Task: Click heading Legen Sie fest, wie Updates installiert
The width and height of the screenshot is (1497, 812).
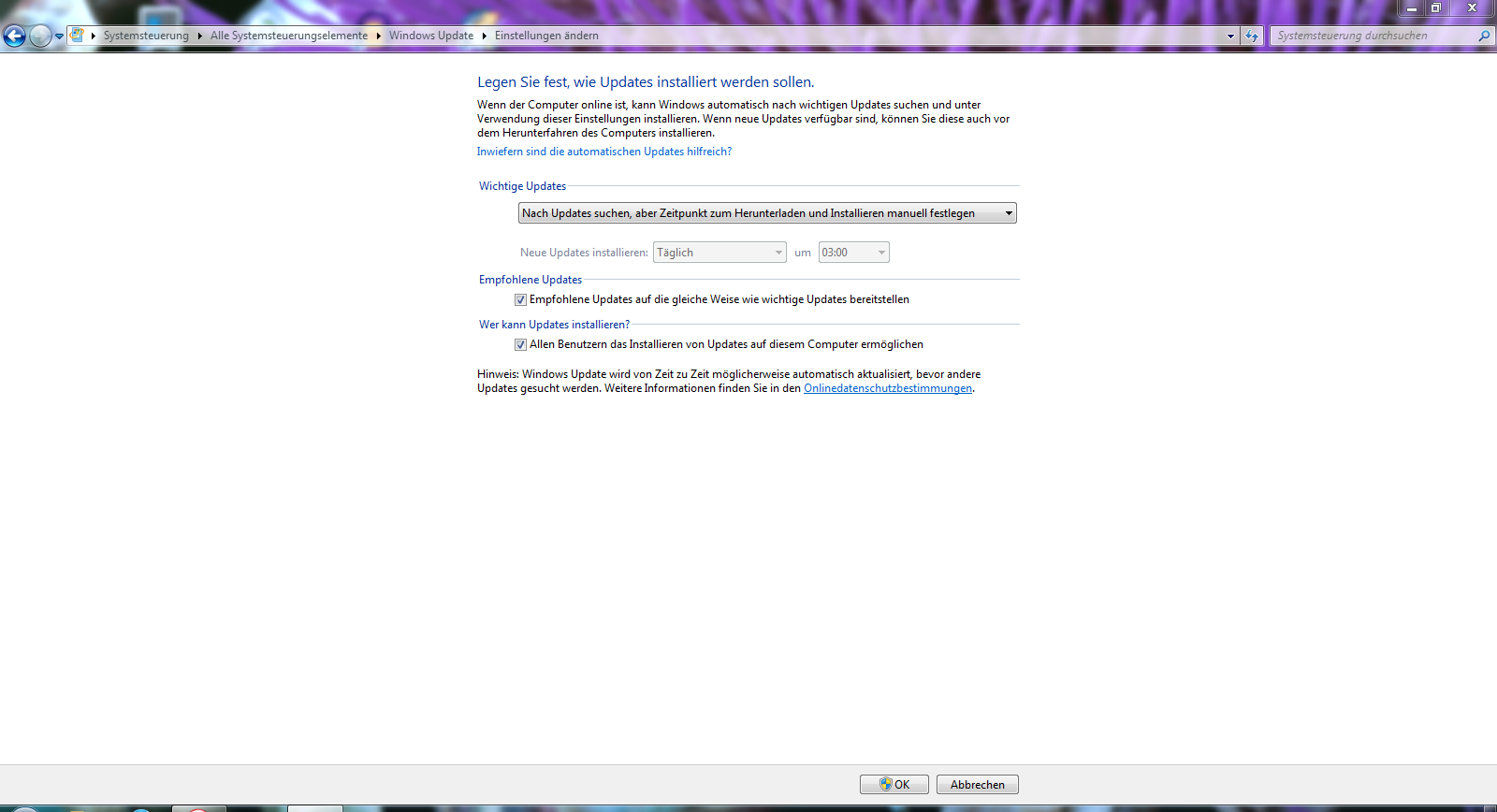Action: coord(646,82)
